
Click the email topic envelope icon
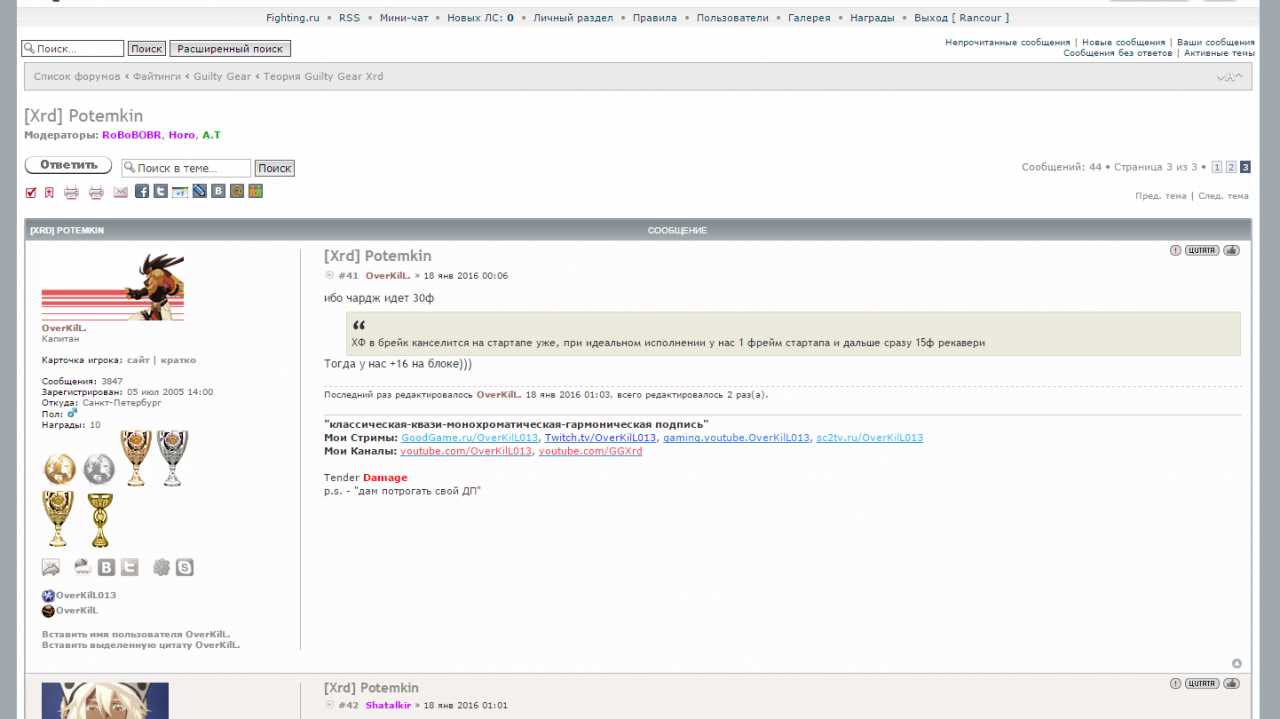(120, 192)
